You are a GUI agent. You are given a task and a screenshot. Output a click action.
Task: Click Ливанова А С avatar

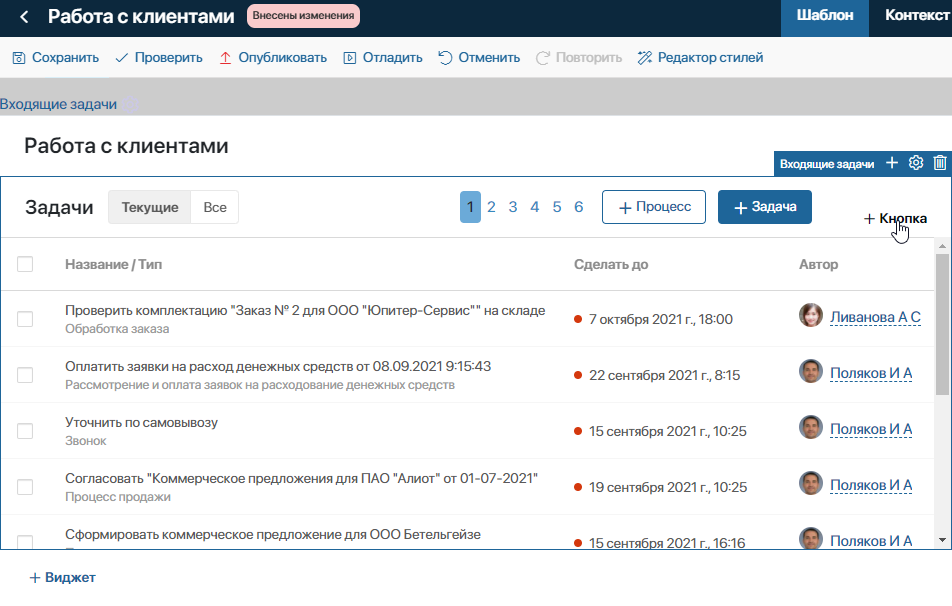tap(811, 315)
